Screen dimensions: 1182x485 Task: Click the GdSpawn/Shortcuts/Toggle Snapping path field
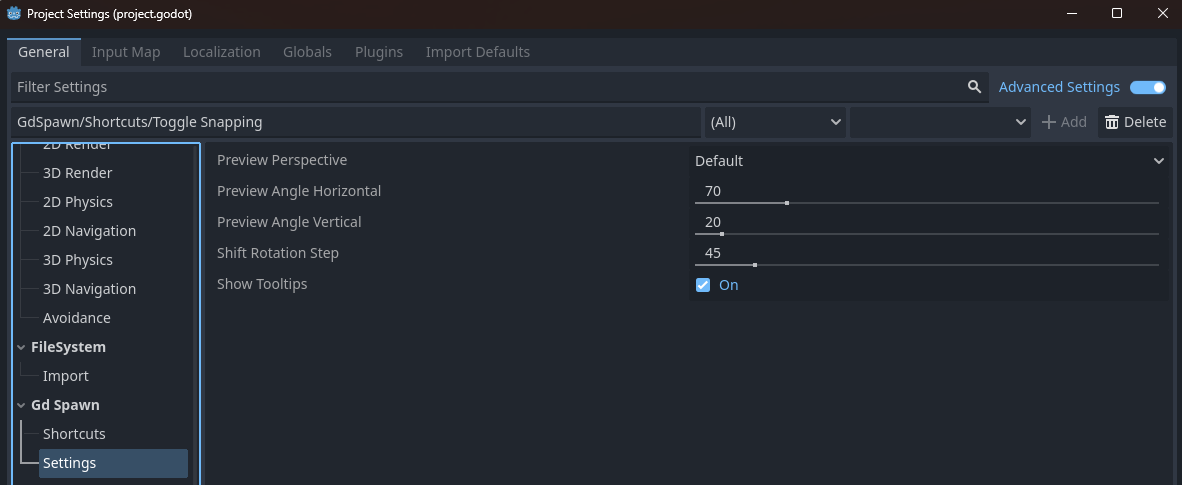(x=356, y=122)
